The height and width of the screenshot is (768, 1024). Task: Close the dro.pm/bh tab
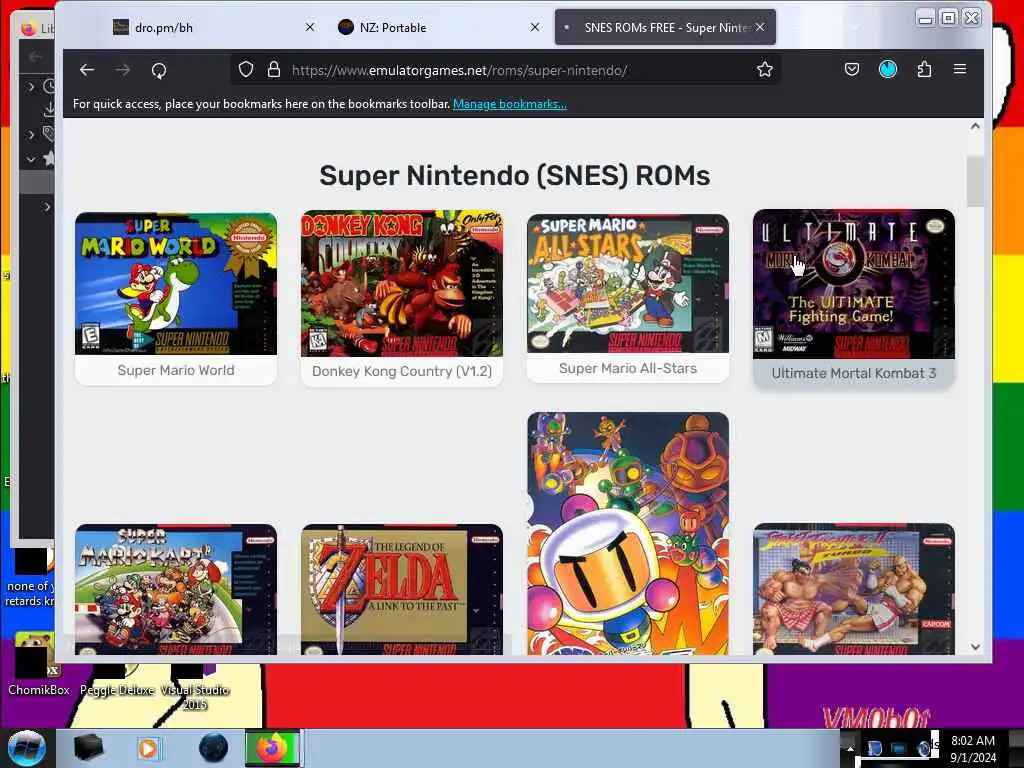[310, 27]
